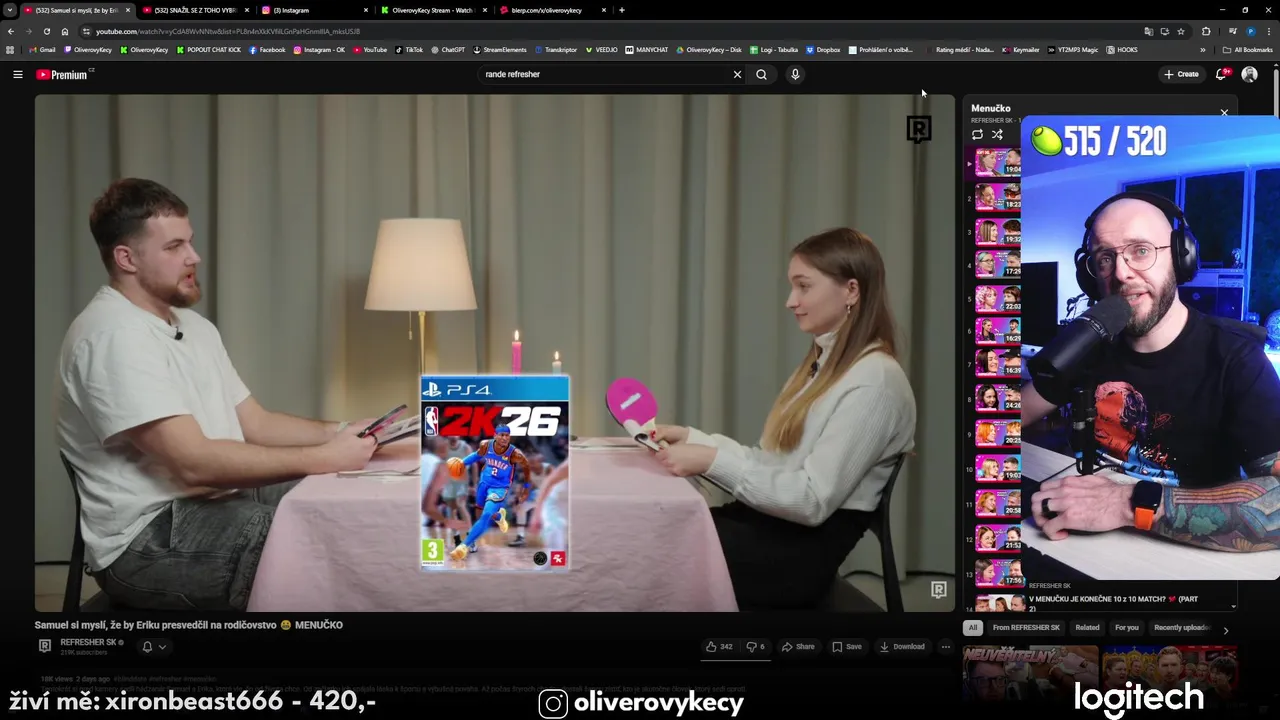This screenshot has height=720, width=1280.
Task: Open the ChatGPT bookmark
Action: click(448, 49)
